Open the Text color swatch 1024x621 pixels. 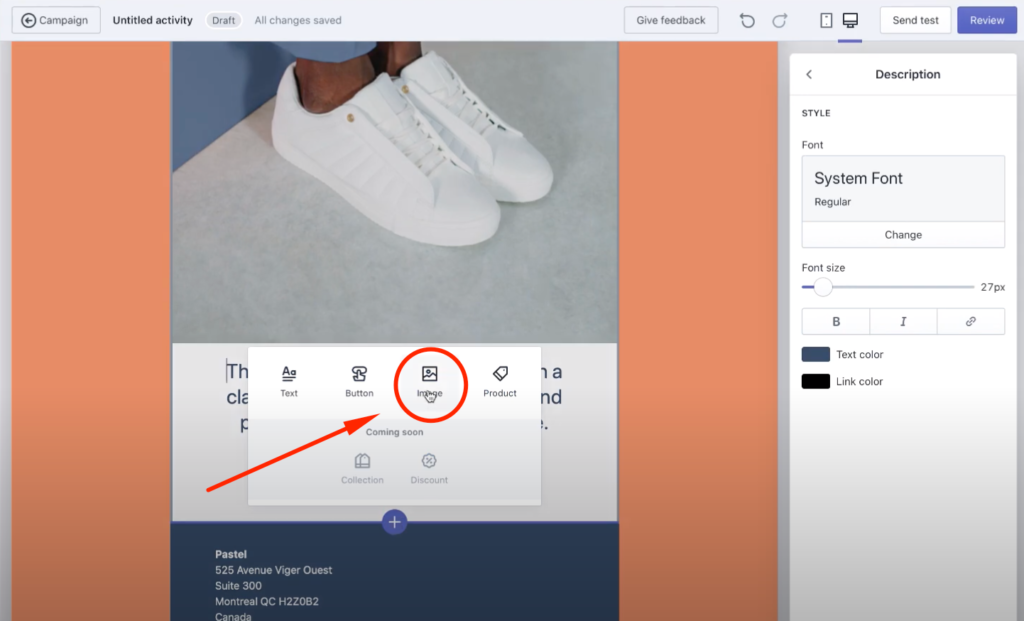(x=816, y=354)
